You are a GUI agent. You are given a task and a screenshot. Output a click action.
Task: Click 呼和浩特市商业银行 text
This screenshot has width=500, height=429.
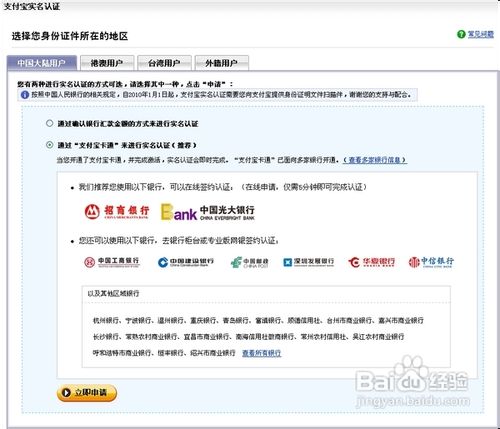[122, 353]
